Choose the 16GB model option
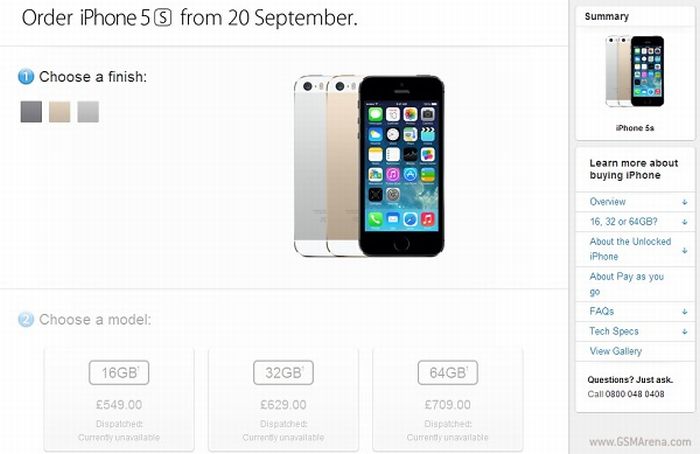 [119, 399]
